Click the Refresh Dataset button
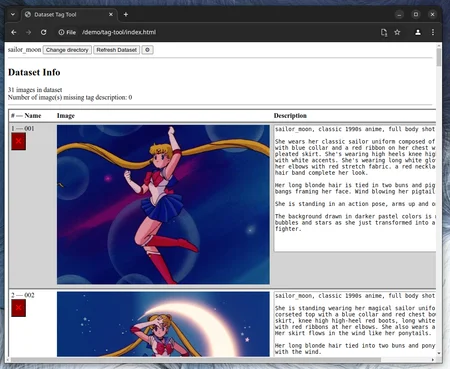The width and height of the screenshot is (450, 369). coord(117,50)
